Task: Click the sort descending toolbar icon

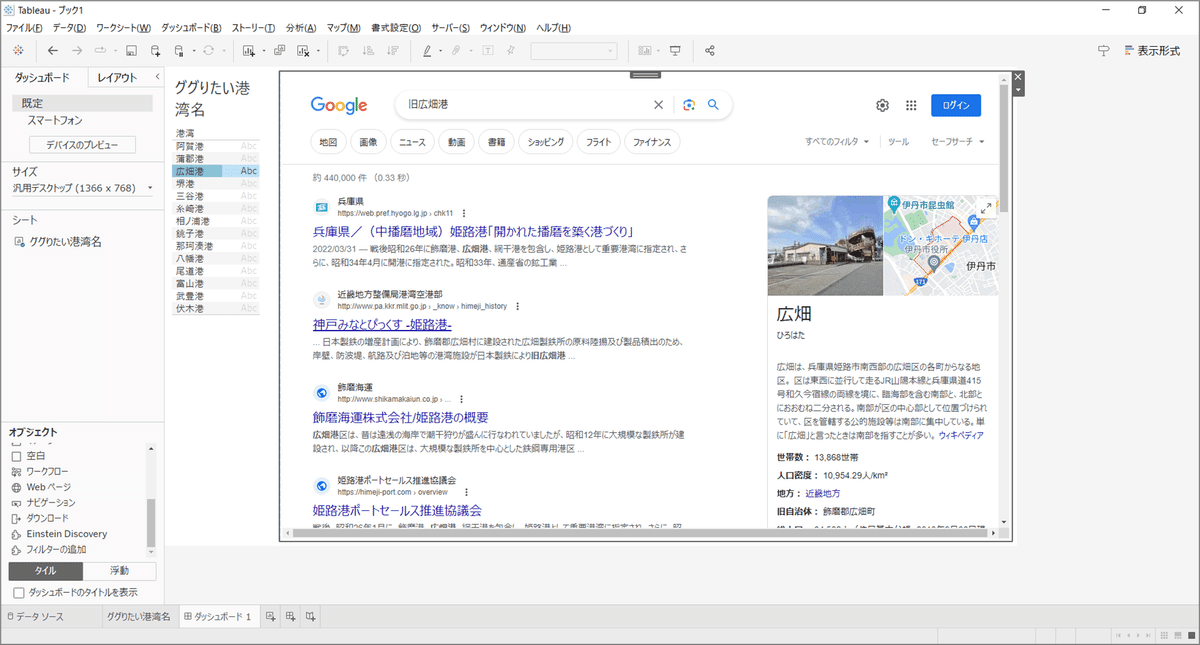Action: point(392,50)
